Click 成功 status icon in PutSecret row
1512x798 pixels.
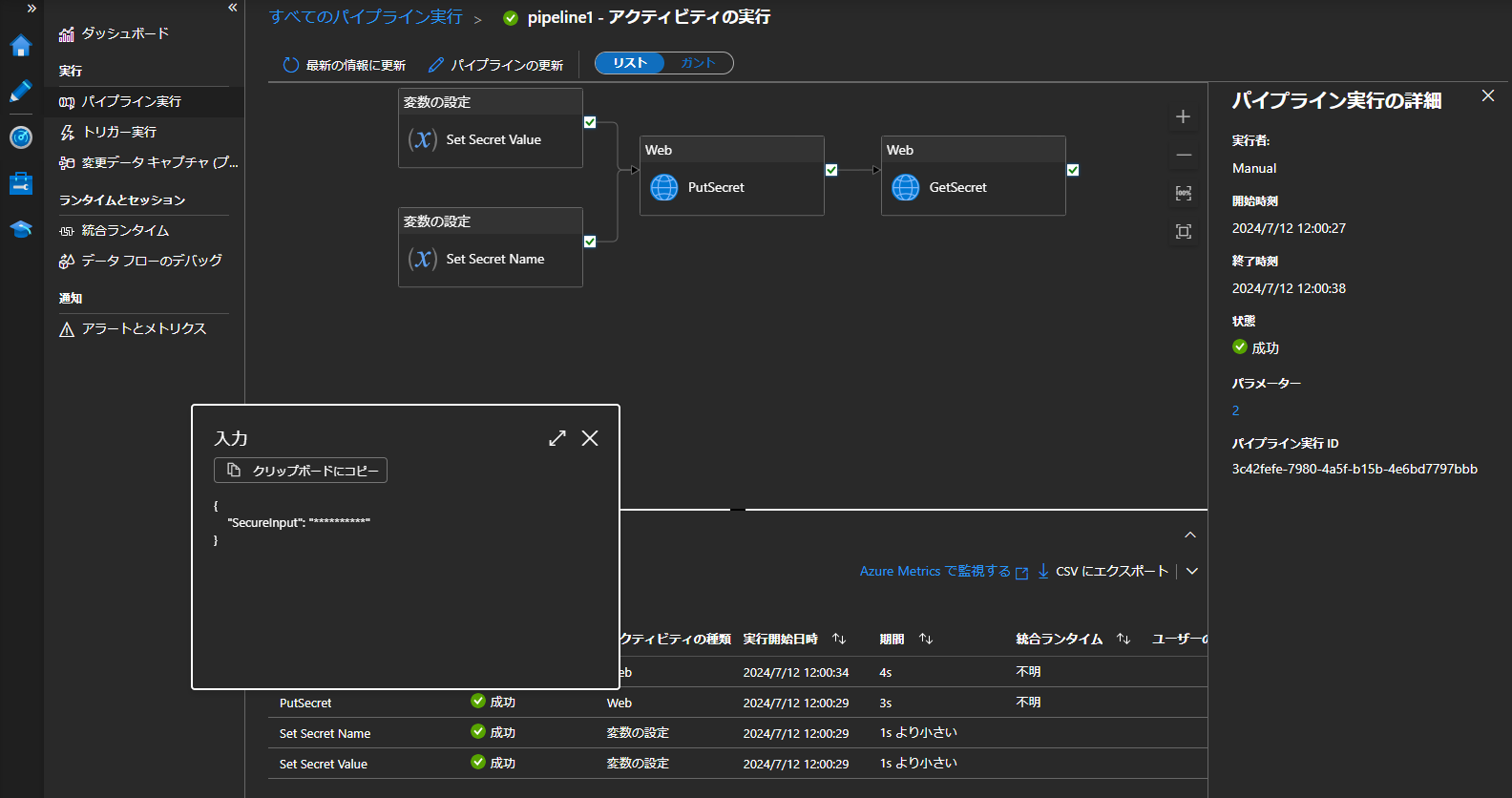click(478, 701)
